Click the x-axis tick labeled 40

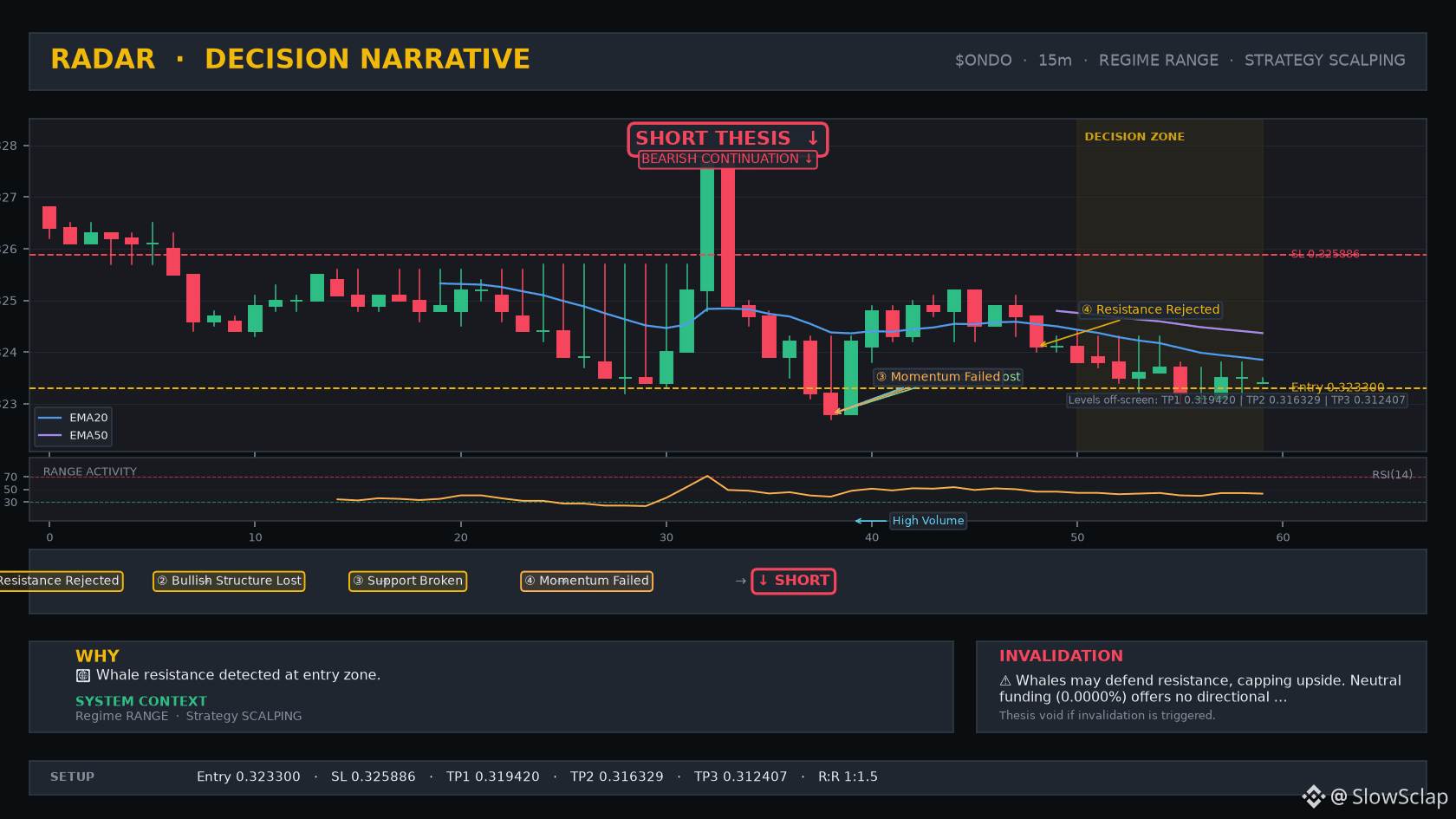click(x=872, y=537)
